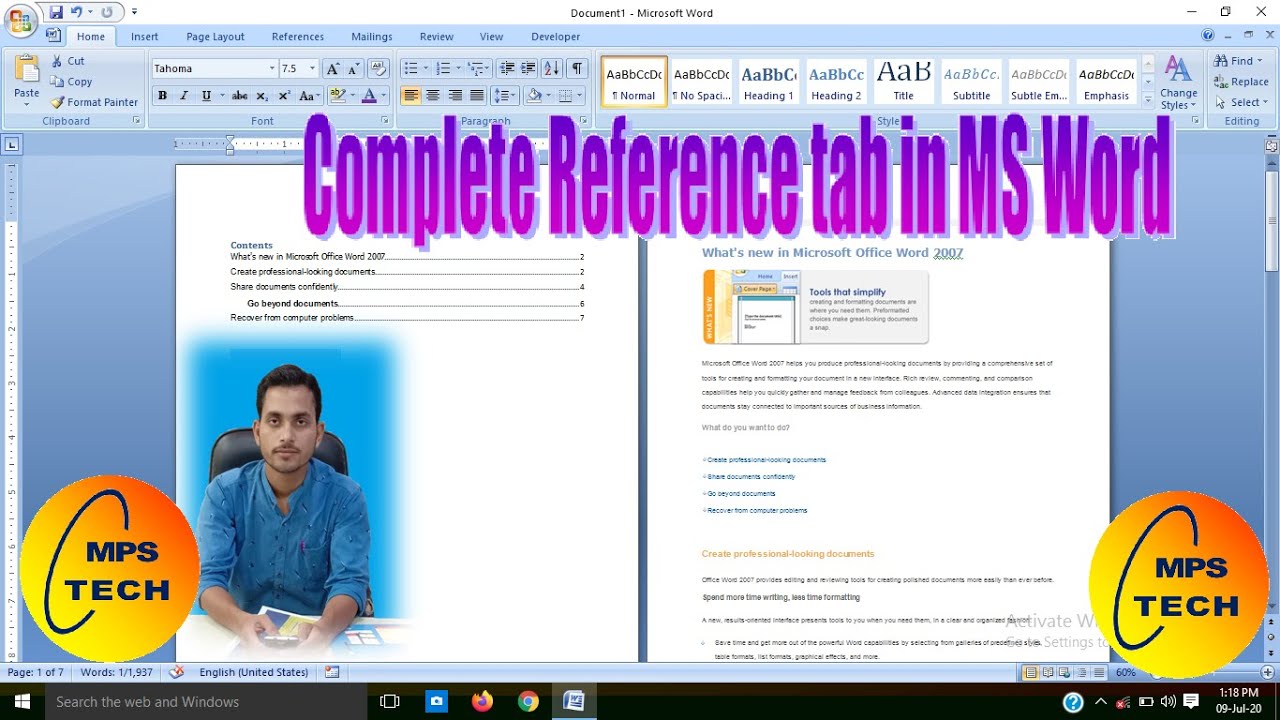This screenshot has width=1280, height=720.
Task: Toggle italic formatting
Action: tap(184, 96)
